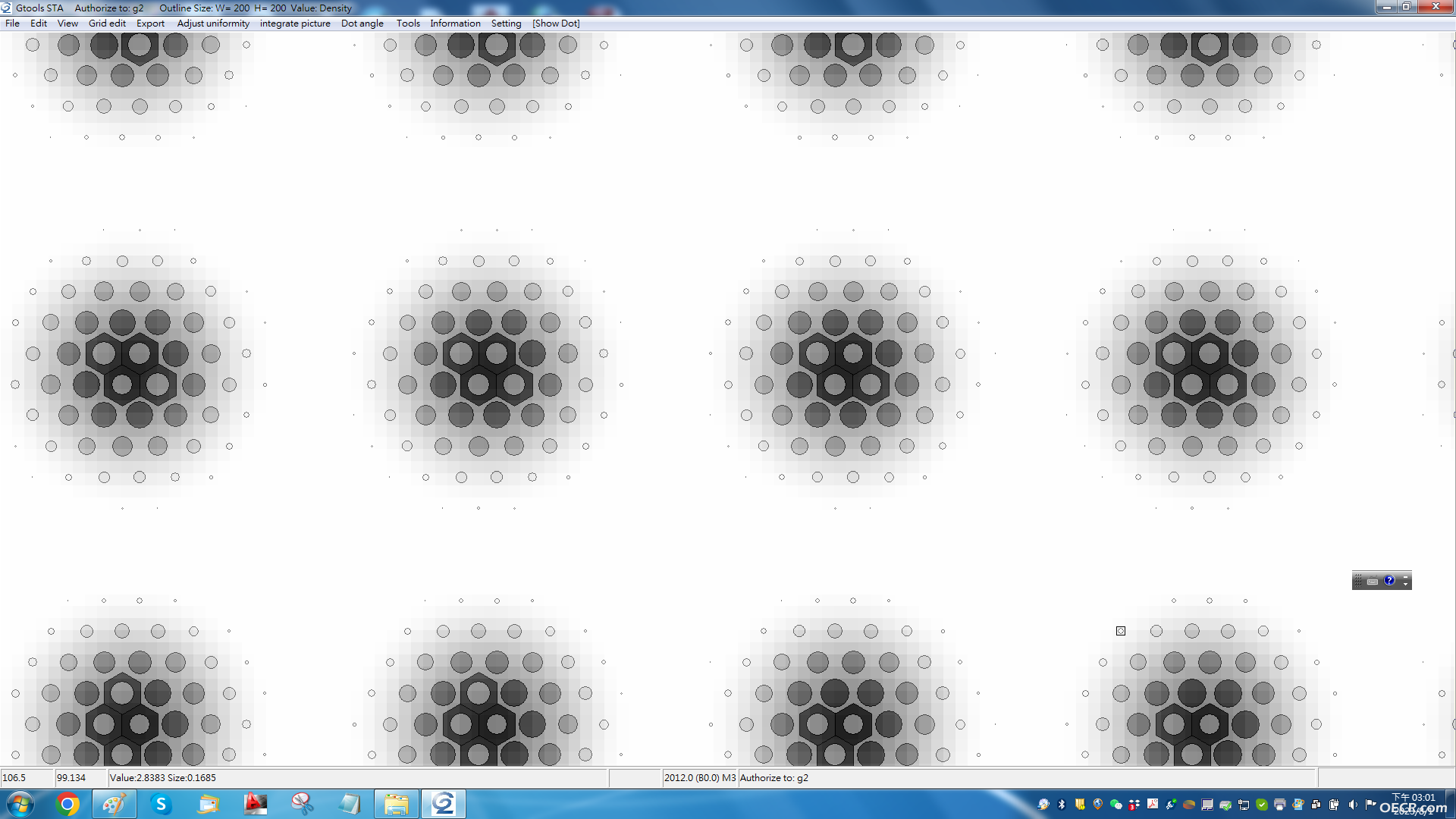1456x819 pixels.
Task: Open the integrate picture menu
Action: [x=295, y=24]
